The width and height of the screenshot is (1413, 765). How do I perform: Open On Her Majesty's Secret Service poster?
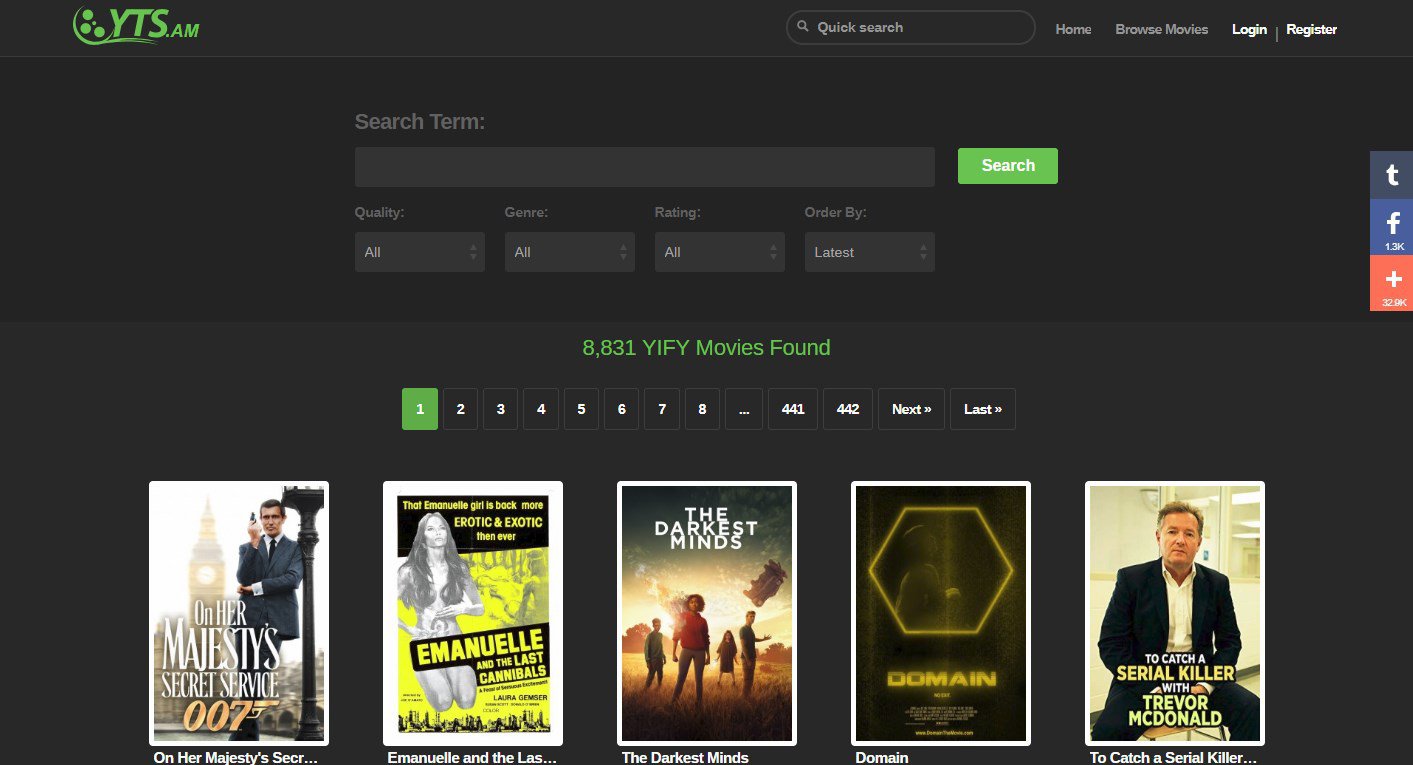(239, 613)
